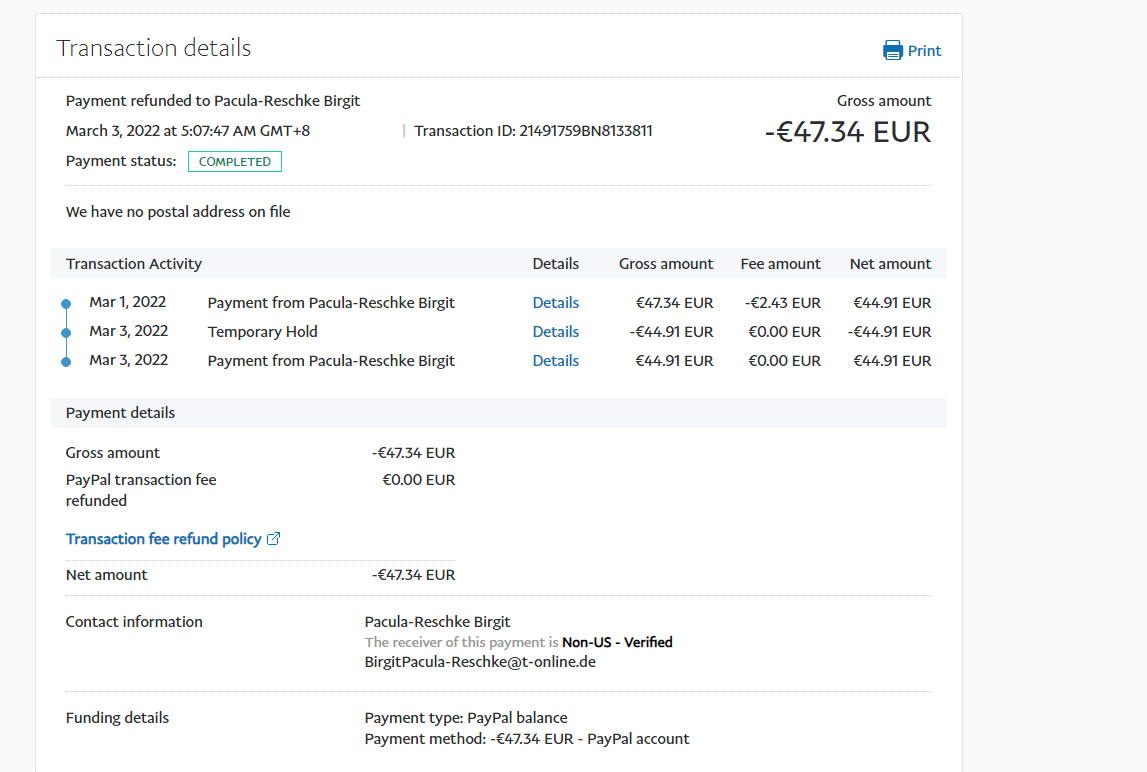Image resolution: width=1147 pixels, height=772 pixels.
Task: Click the bottom timeline dot in Transaction Activity
Action: pyautogui.click(x=66, y=361)
